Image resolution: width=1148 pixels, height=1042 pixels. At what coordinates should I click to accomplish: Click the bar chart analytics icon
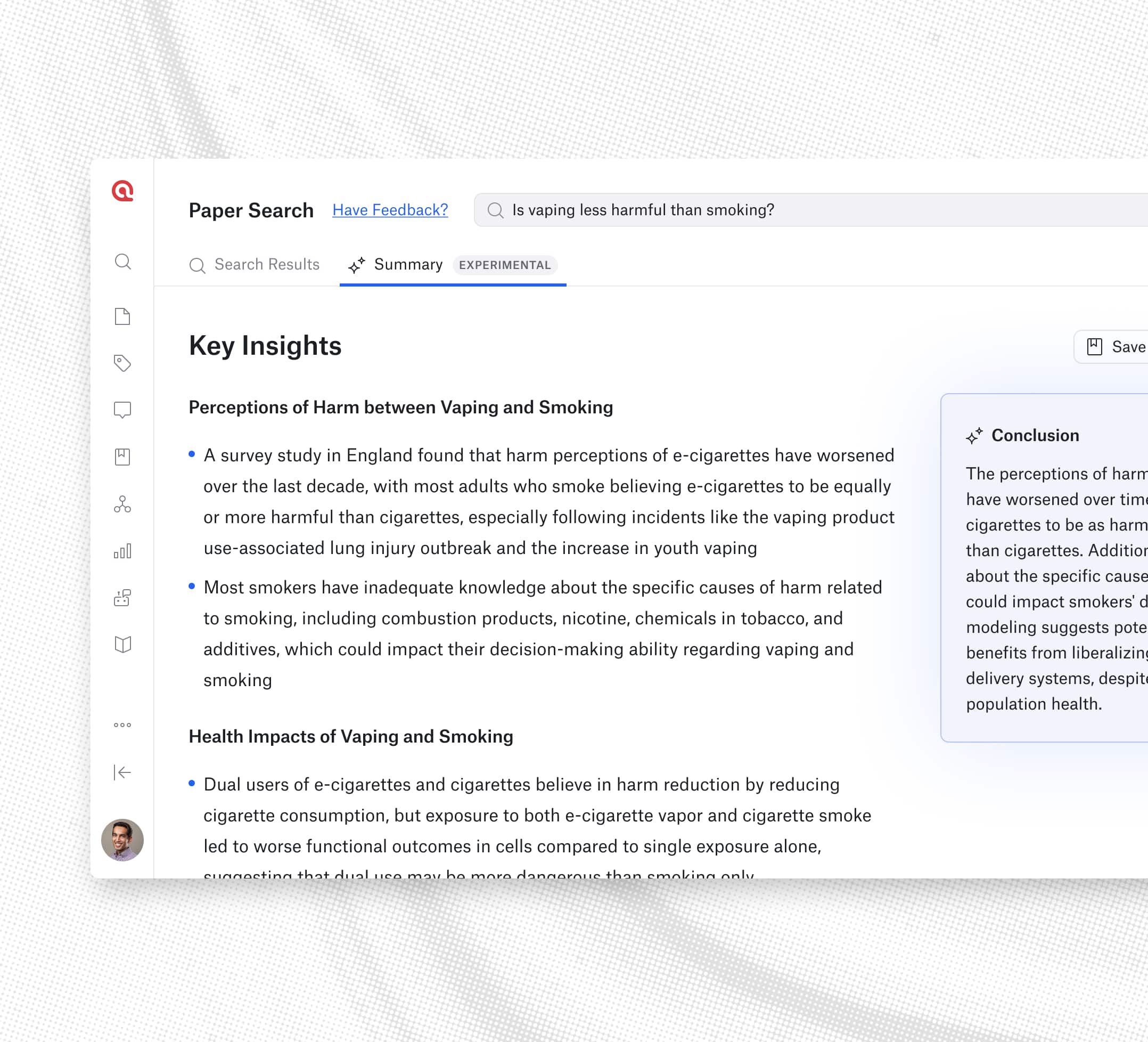(x=122, y=551)
